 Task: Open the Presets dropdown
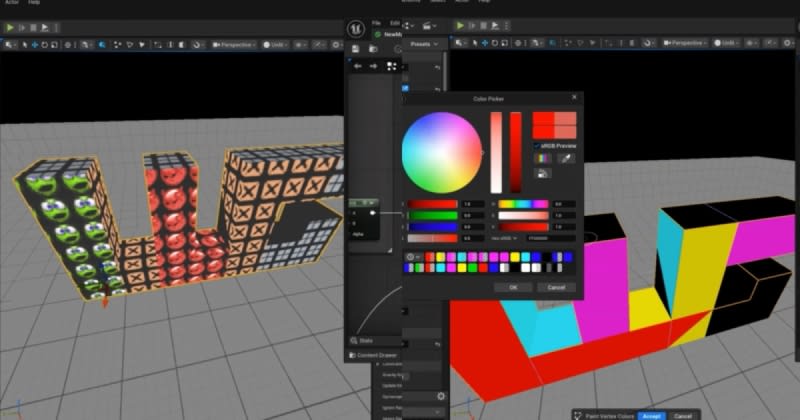[422, 43]
